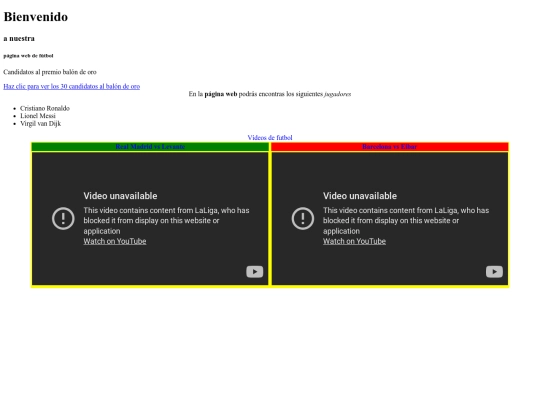The image size is (540, 405).
Task: Click YouTube logo icon in Barcelona video
Action: pyautogui.click(x=494, y=272)
